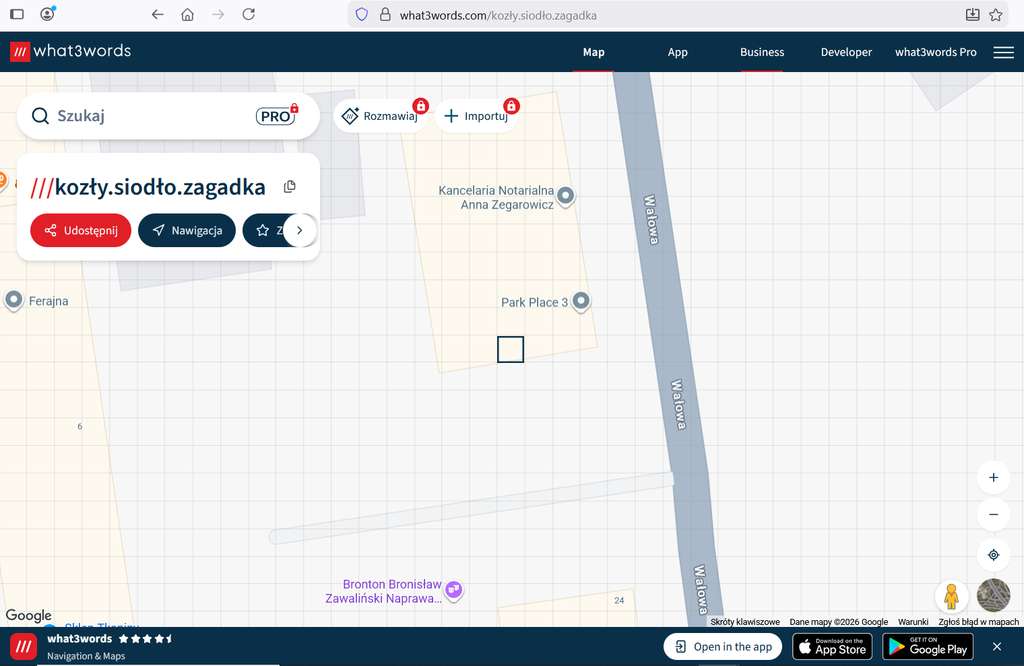Open the hamburger menu in header
The width and height of the screenshot is (1024, 666).
[1003, 52]
